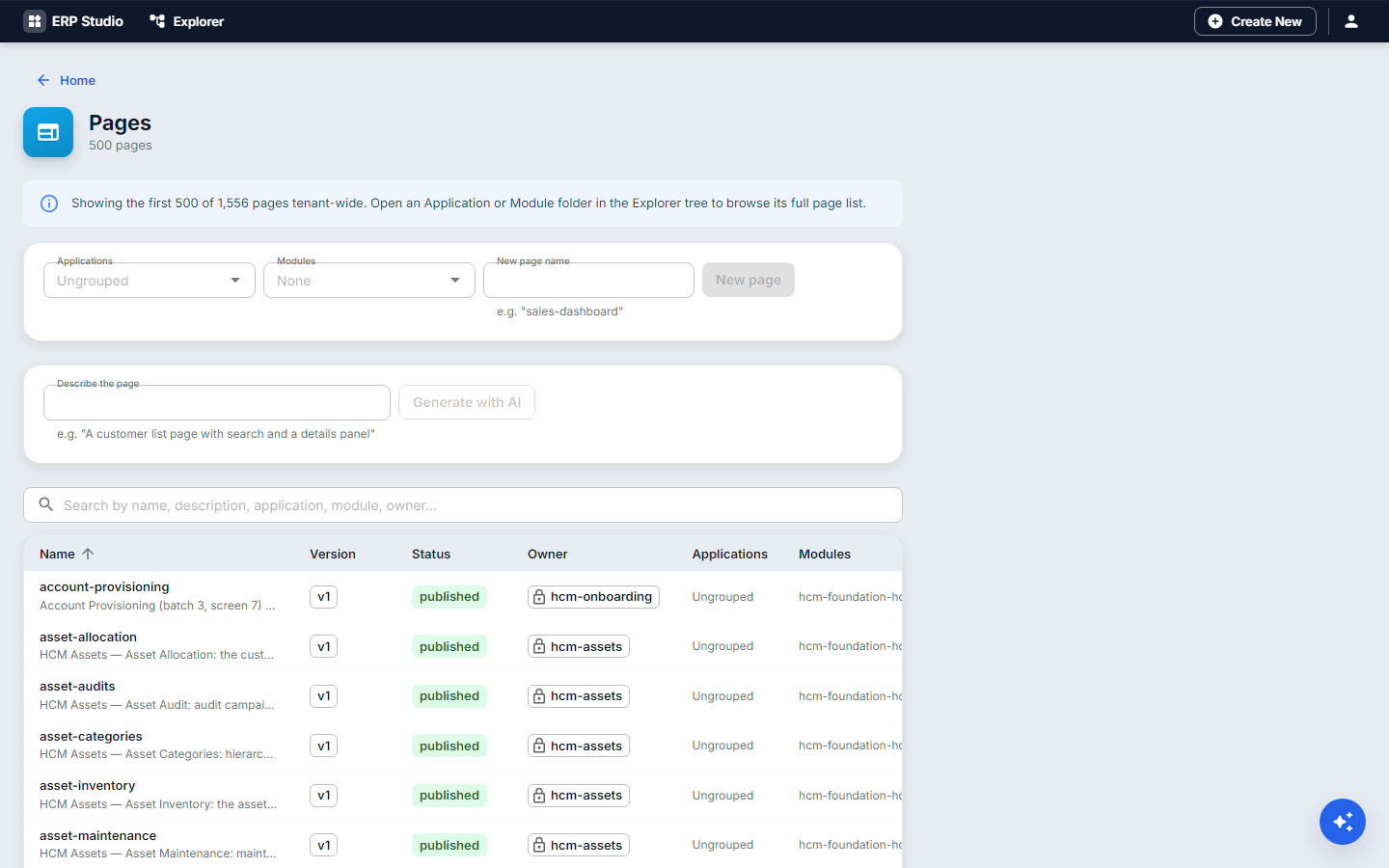The image size is (1389, 868).
Task: Click the asset-categories row's lock icon
Action: 539,746
